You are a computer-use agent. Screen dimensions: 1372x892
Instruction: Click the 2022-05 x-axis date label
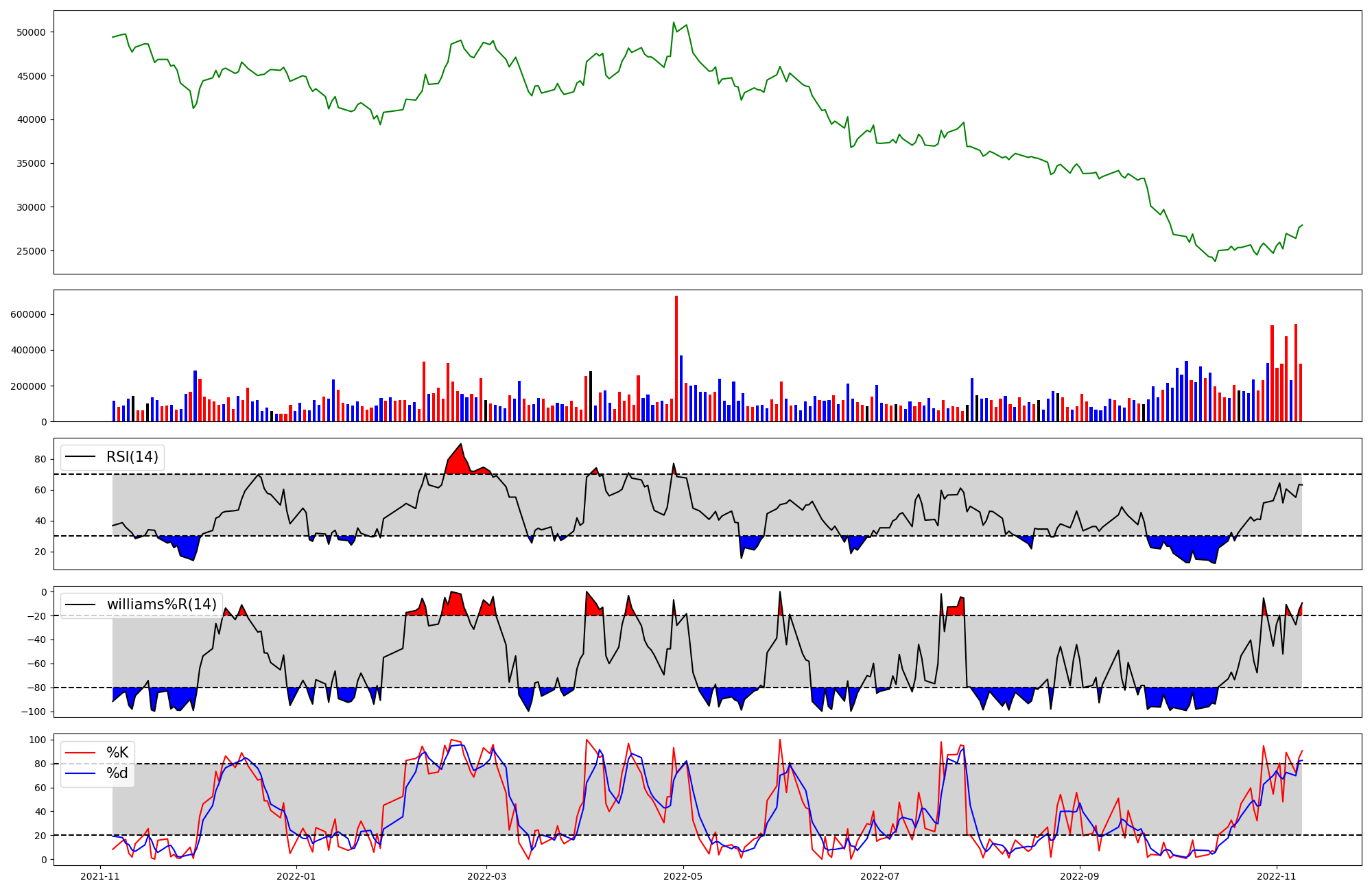pos(683,876)
